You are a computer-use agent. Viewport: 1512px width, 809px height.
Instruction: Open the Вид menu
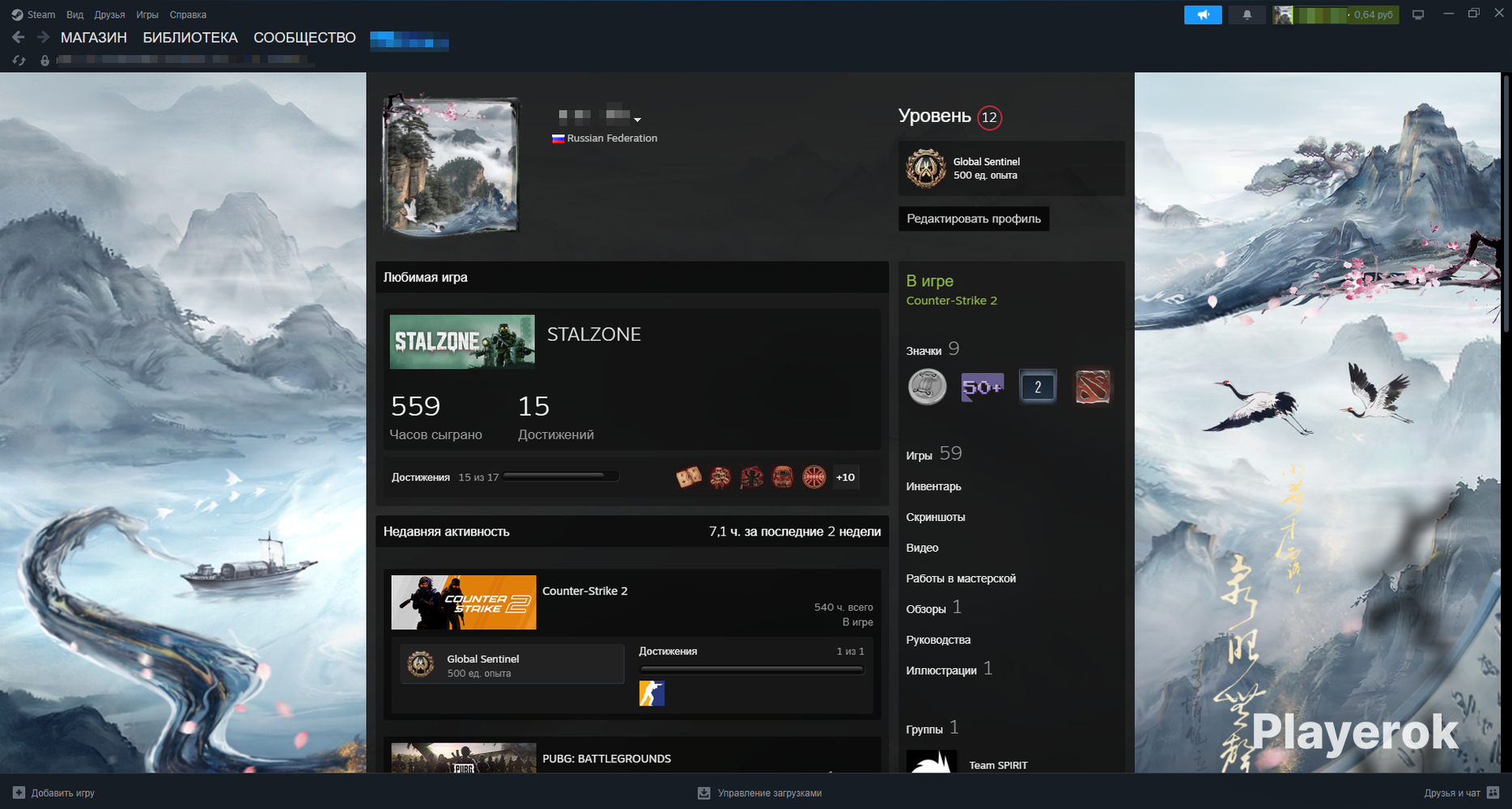(74, 15)
